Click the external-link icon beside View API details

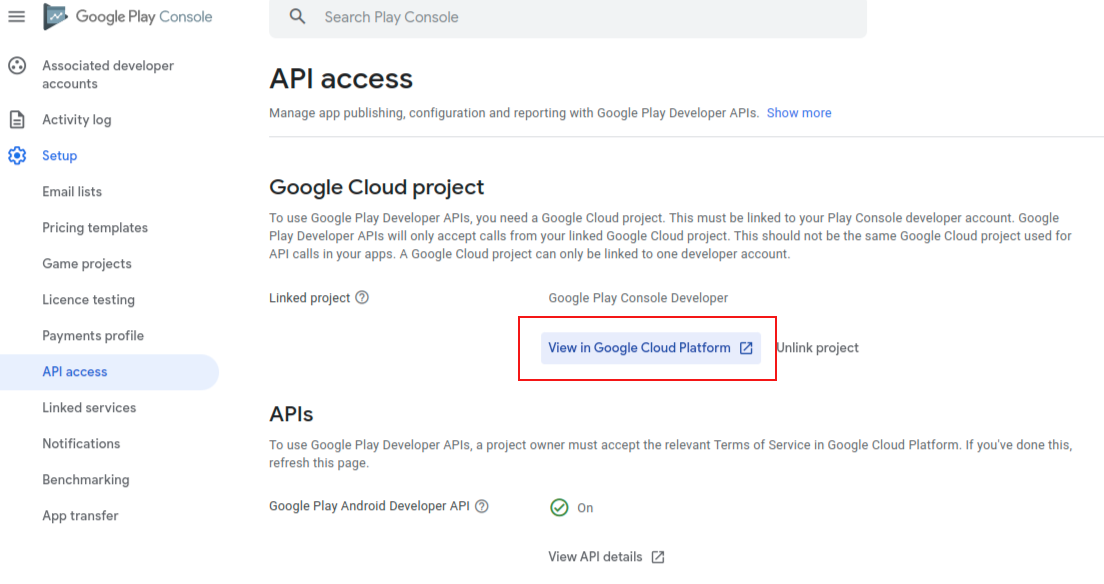coord(658,557)
